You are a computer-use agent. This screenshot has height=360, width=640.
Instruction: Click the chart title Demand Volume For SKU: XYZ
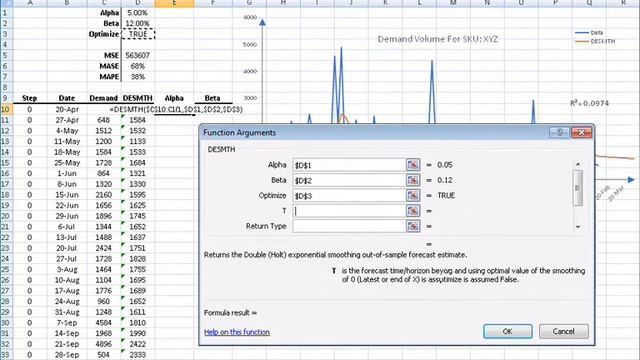438,39
